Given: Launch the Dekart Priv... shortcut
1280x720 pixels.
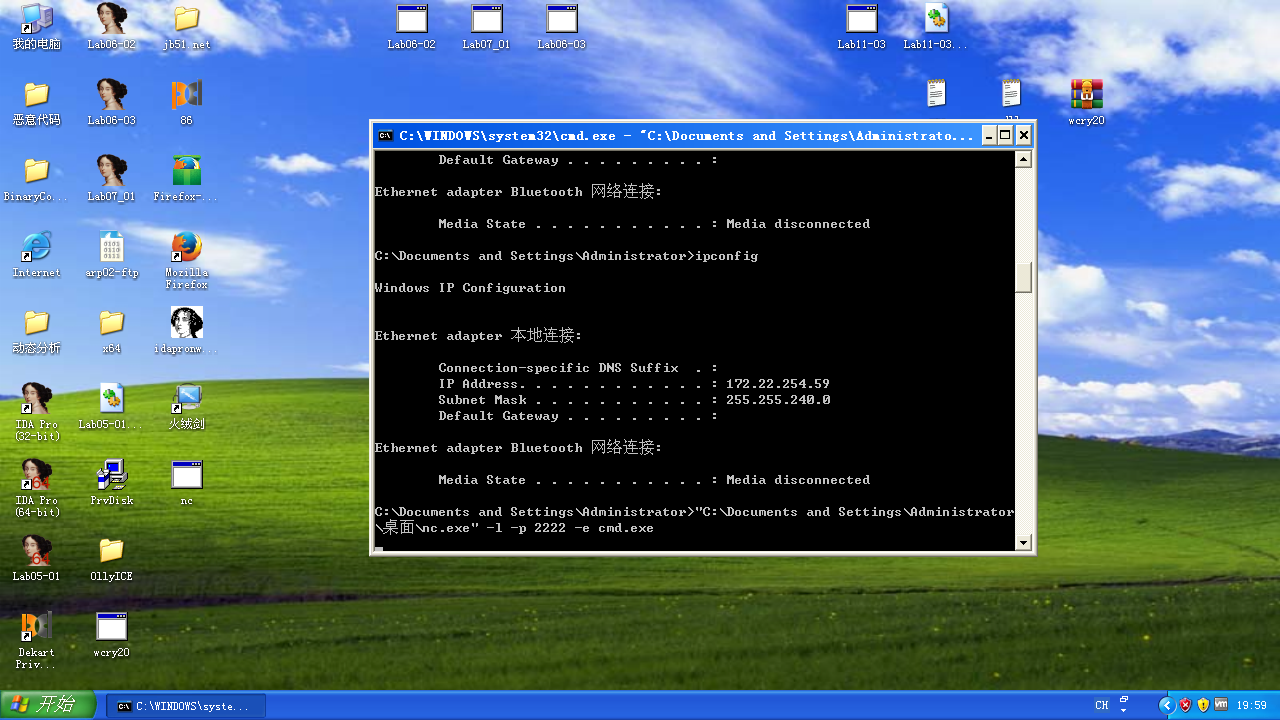Looking at the screenshot, I should coord(36,640).
